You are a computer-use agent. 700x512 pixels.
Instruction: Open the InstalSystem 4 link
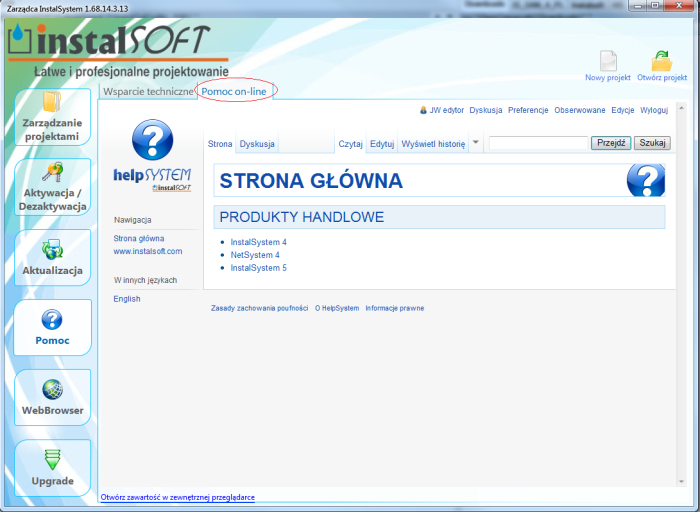[258, 242]
